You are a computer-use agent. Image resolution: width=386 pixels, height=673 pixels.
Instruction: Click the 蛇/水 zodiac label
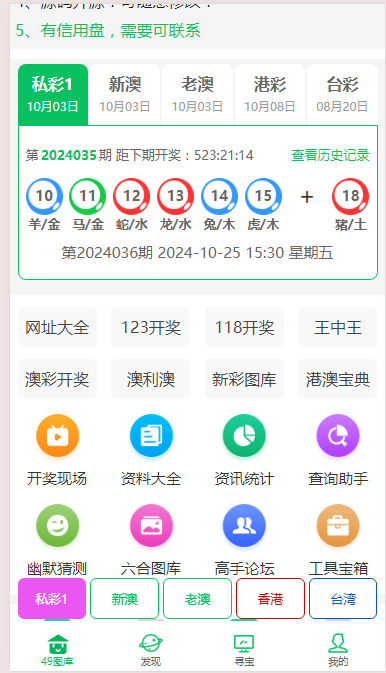point(132,224)
